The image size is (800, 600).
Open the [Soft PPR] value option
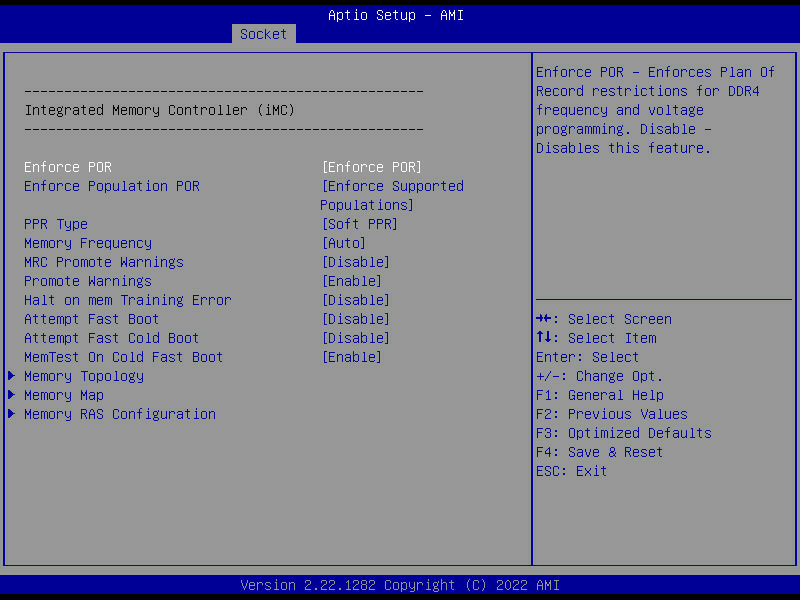tap(360, 224)
